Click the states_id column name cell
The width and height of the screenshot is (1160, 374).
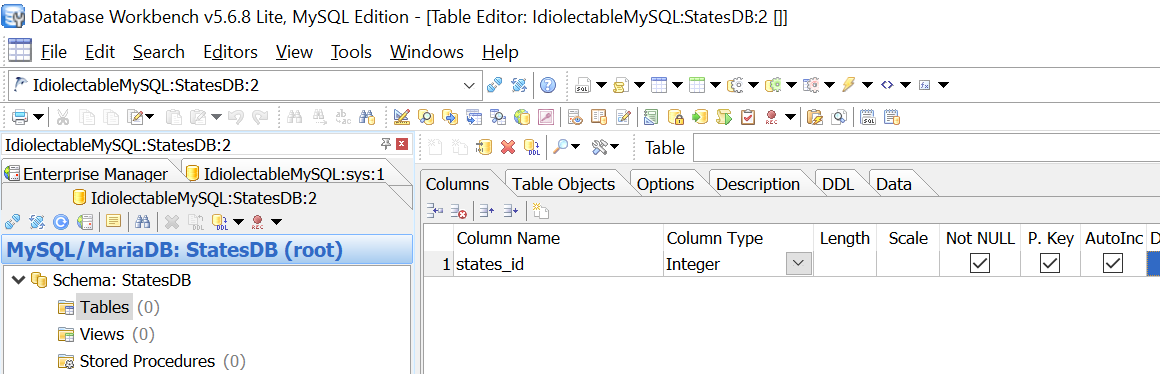pyautogui.click(x=559, y=264)
